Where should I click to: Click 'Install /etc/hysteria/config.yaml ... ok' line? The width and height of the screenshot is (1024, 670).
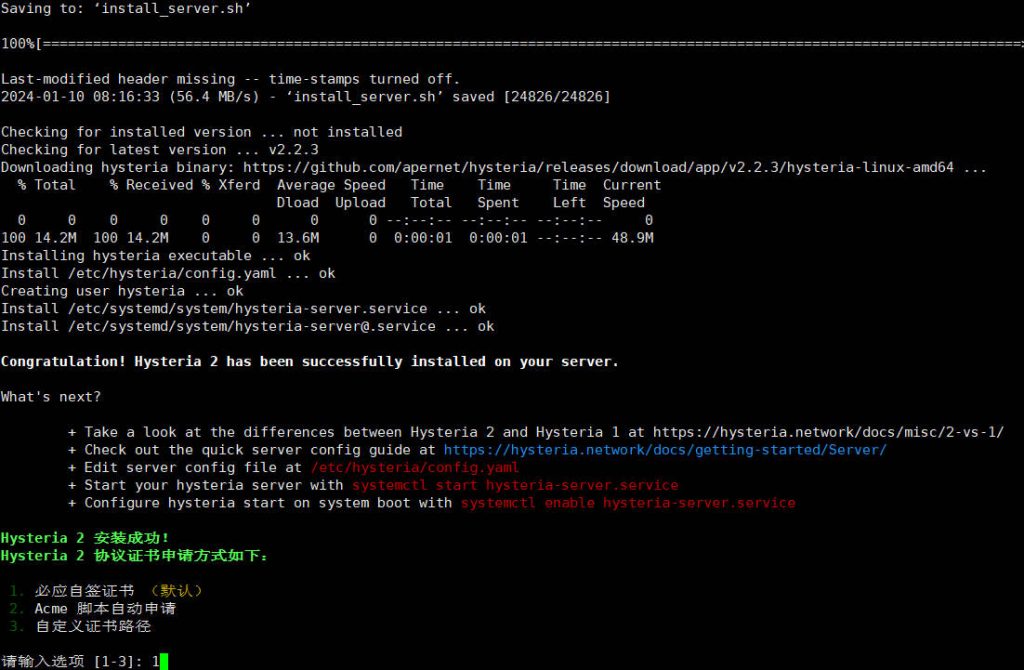168,273
